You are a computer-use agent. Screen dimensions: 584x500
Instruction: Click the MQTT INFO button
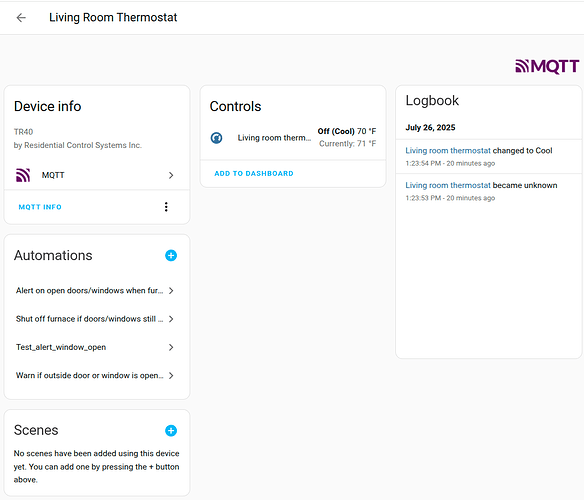(x=40, y=207)
